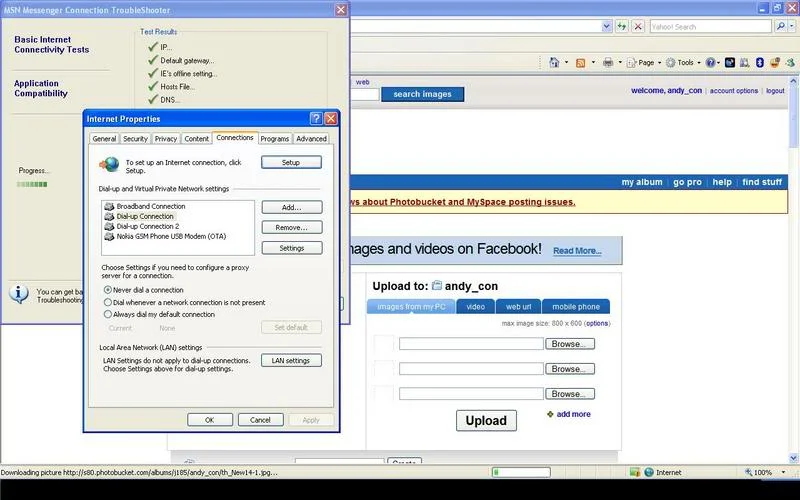Switch to the Security tab

tap(135, 139)
